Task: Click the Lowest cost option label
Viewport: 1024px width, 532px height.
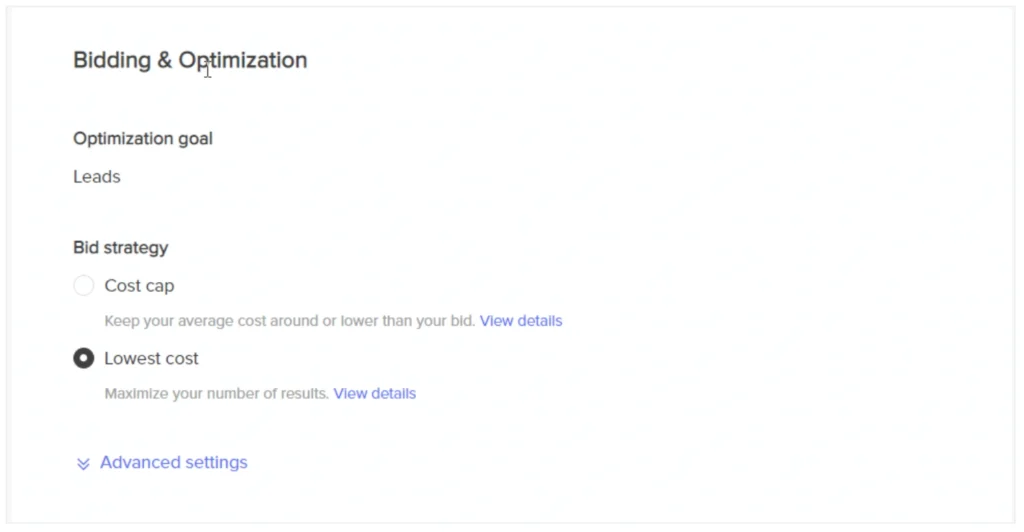Action: (x=151, y=358)
